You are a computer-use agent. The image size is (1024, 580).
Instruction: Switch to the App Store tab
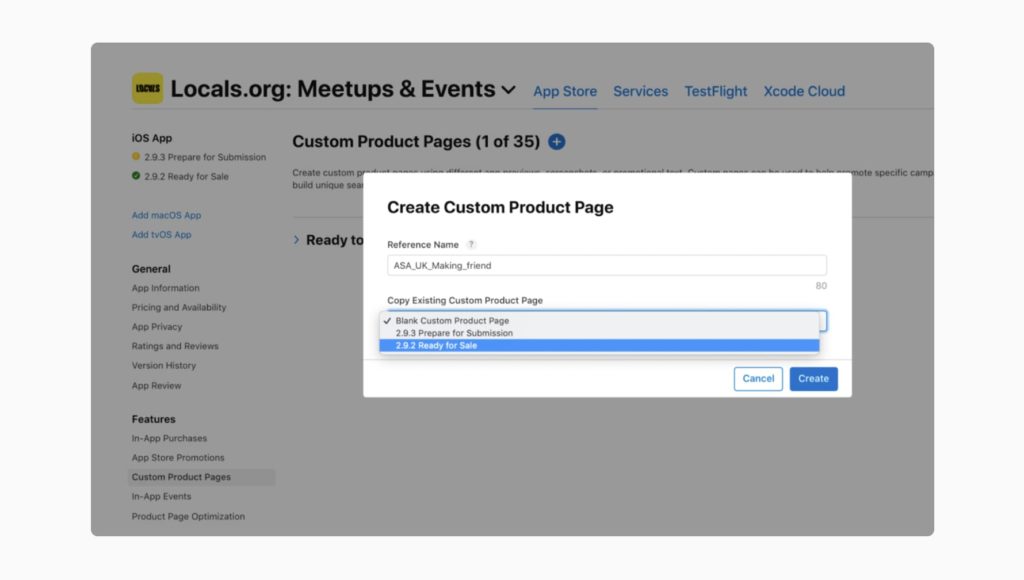point(565,91)
